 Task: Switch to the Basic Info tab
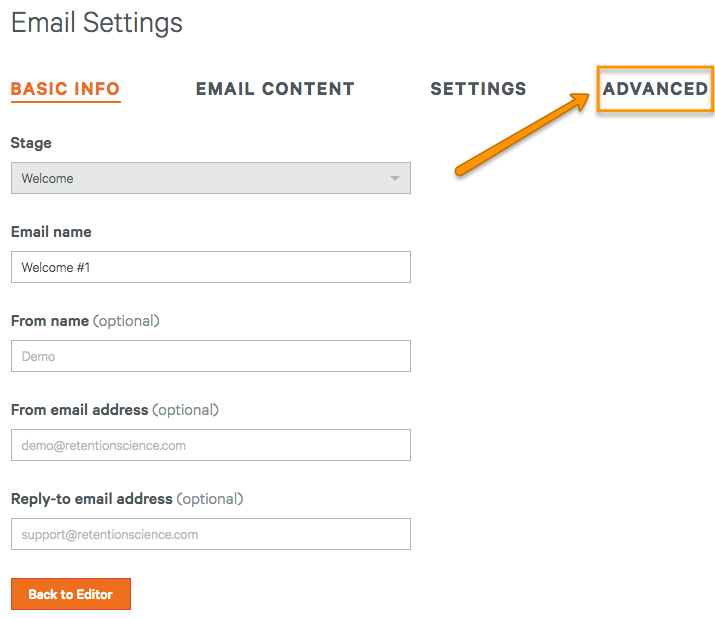65,89
